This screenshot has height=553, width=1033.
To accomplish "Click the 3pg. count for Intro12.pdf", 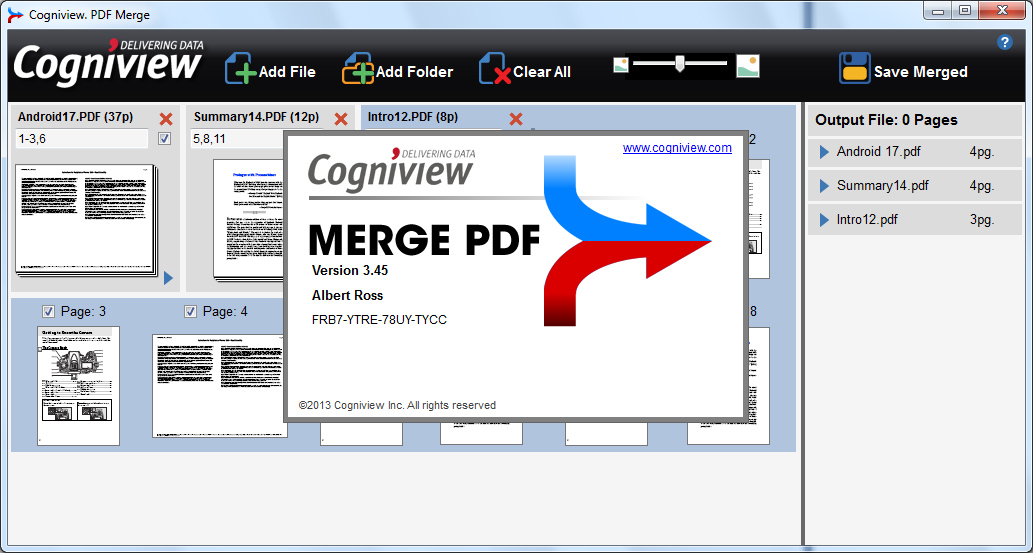I will point(982,219).
